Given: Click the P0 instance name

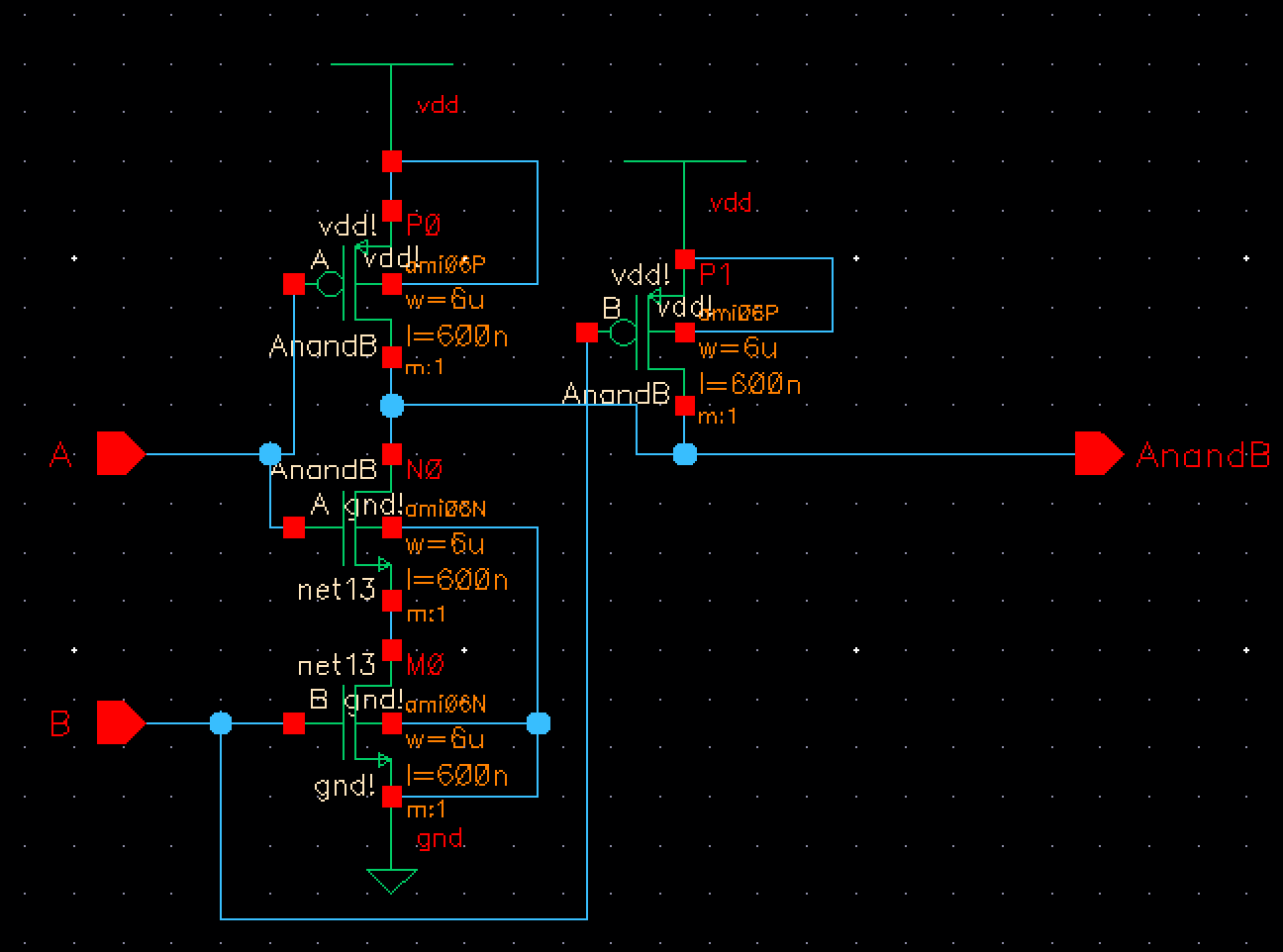Looking at the screenshot, I should click(x=423, y=226).
